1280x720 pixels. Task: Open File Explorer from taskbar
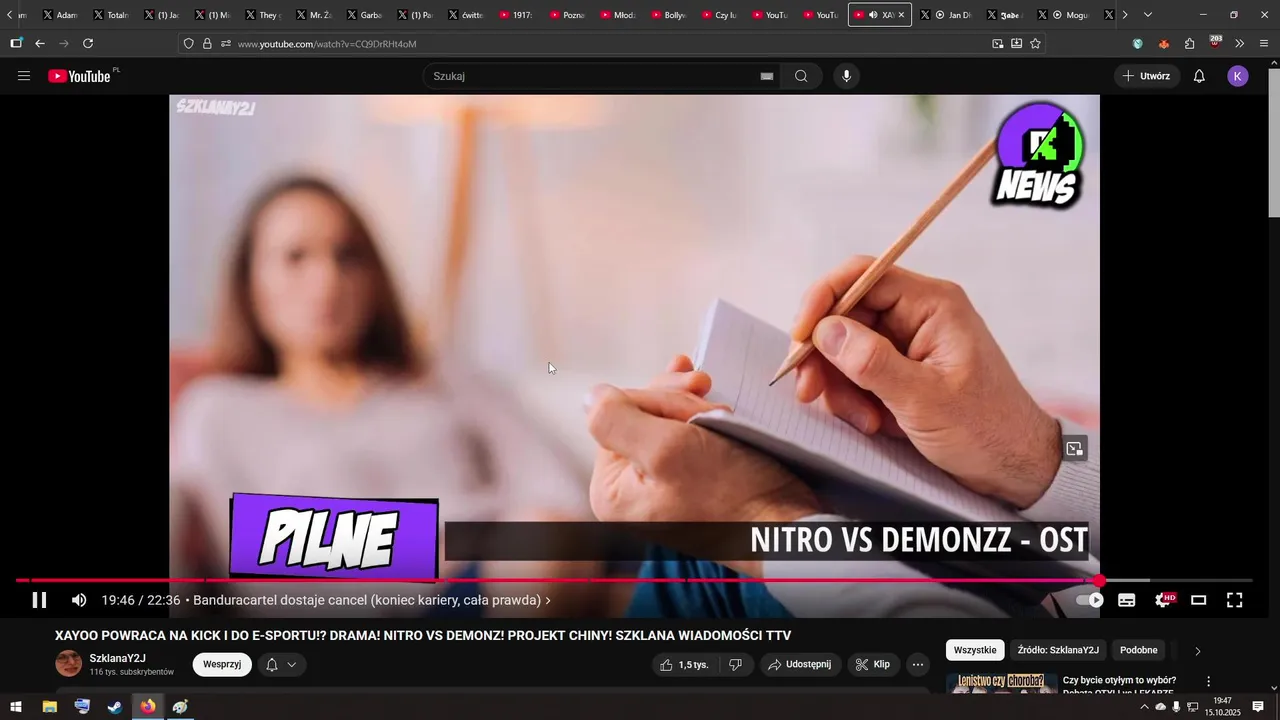[49, 707]
